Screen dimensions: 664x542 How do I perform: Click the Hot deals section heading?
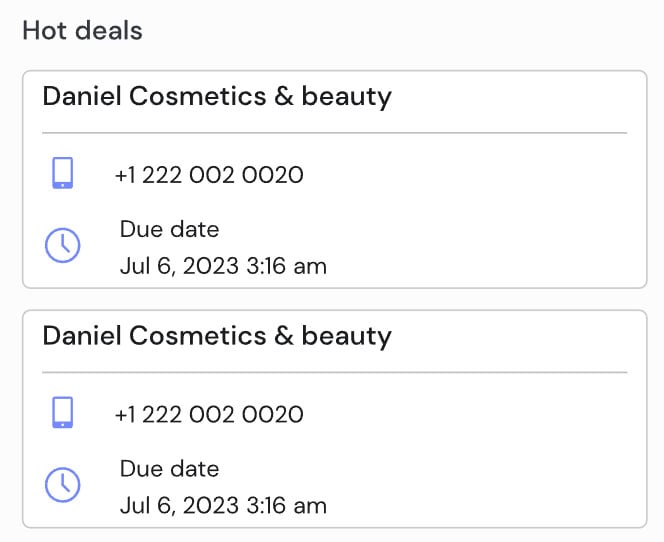click(82, 31)
